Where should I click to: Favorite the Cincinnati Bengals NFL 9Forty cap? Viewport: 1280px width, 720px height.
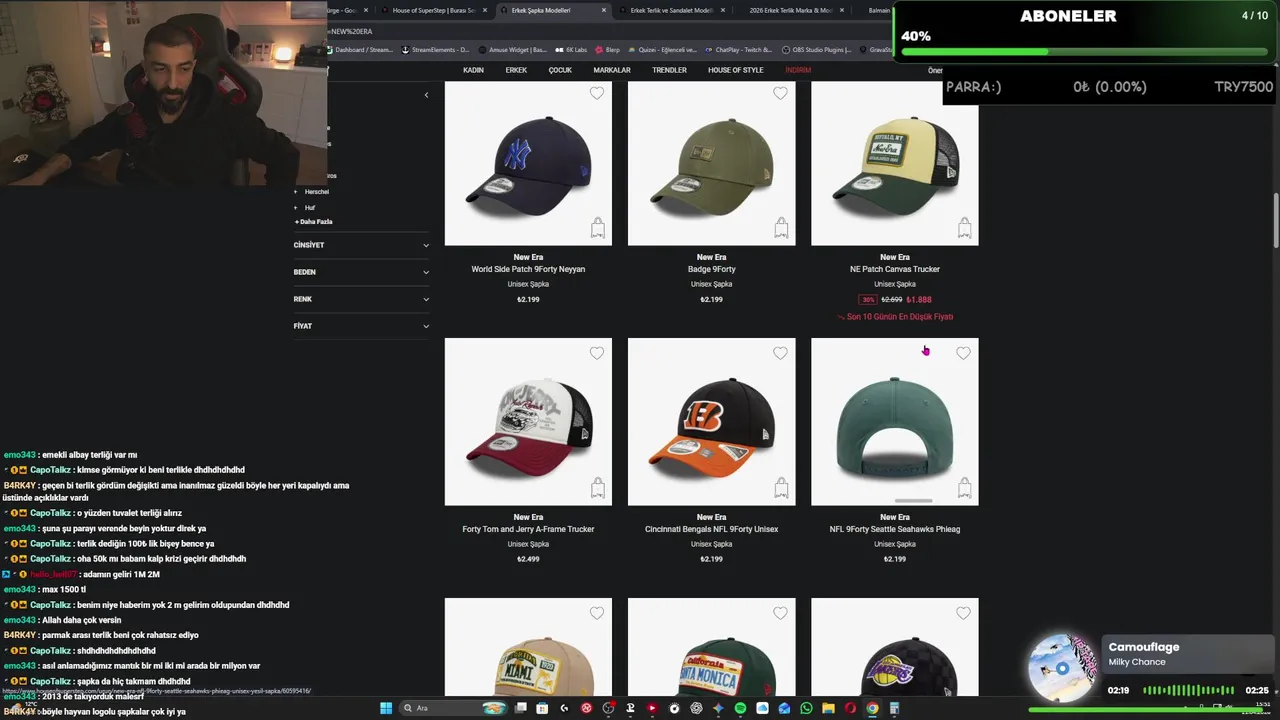[x=780, y=353]
